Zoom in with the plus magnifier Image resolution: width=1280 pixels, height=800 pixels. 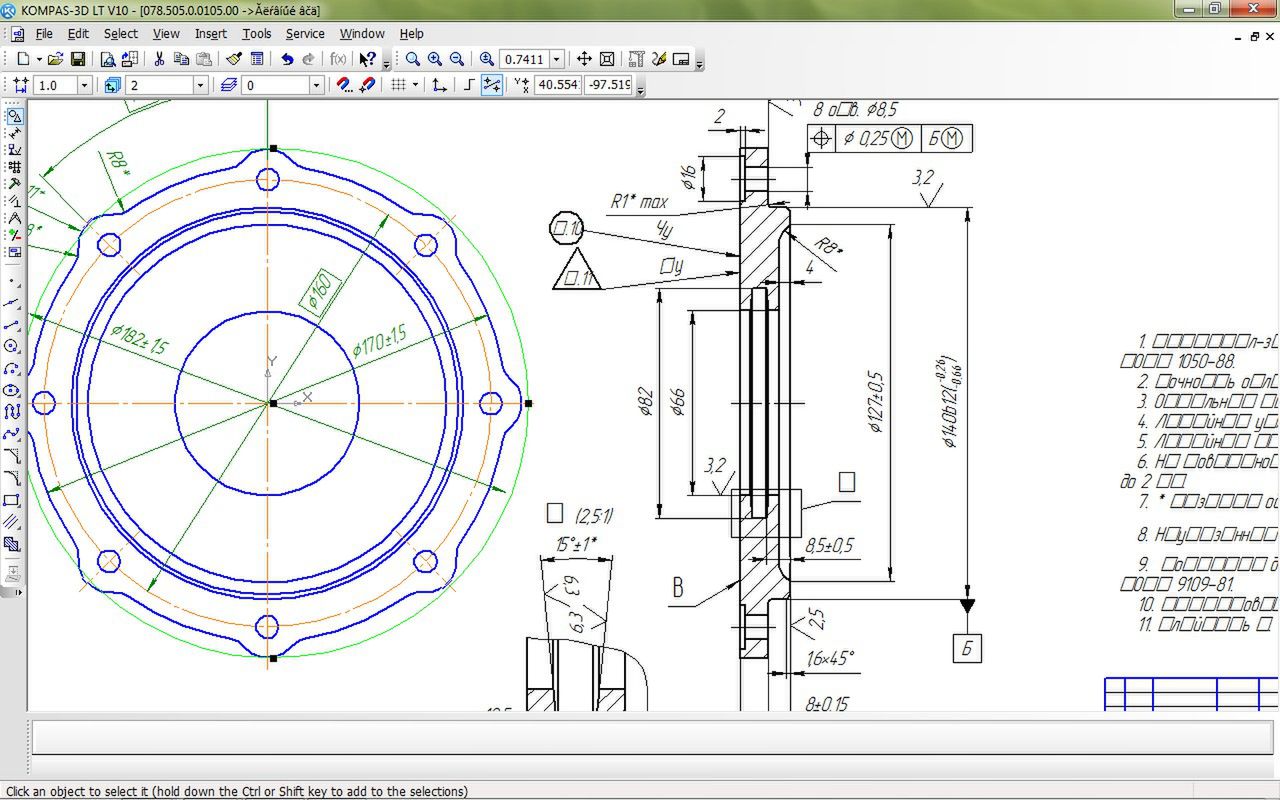pyautogui.click(x=435, y=59)
